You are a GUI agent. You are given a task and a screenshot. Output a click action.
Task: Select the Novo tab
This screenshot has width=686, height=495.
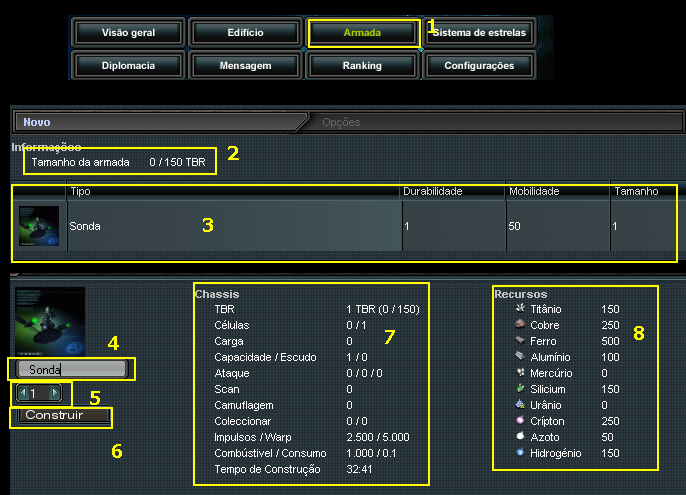tap(37, 122)
